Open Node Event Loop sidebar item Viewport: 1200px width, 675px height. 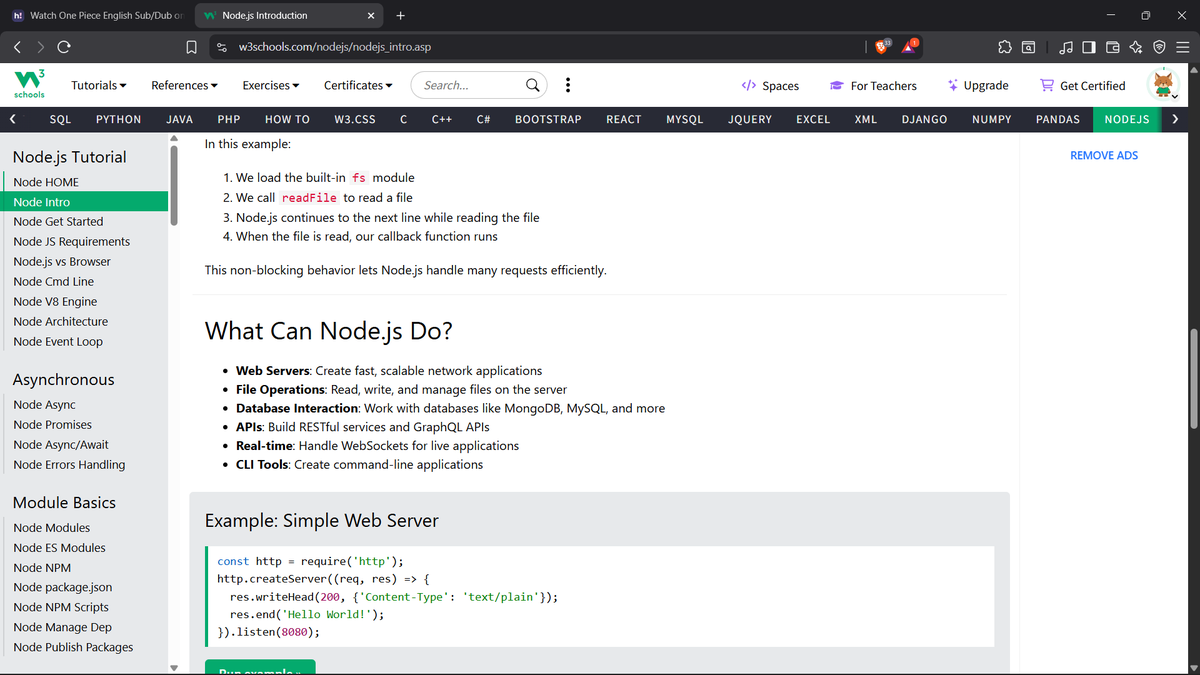(x=58, y=342)
